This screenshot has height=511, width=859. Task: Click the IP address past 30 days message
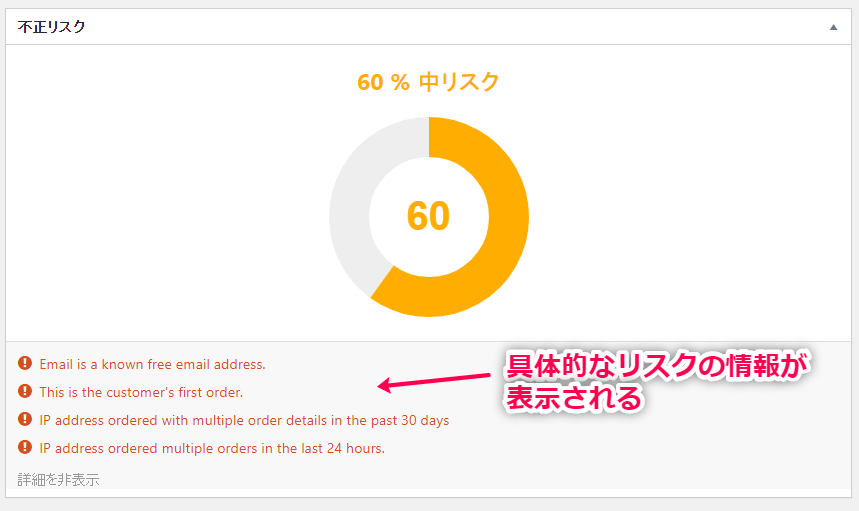244,420
